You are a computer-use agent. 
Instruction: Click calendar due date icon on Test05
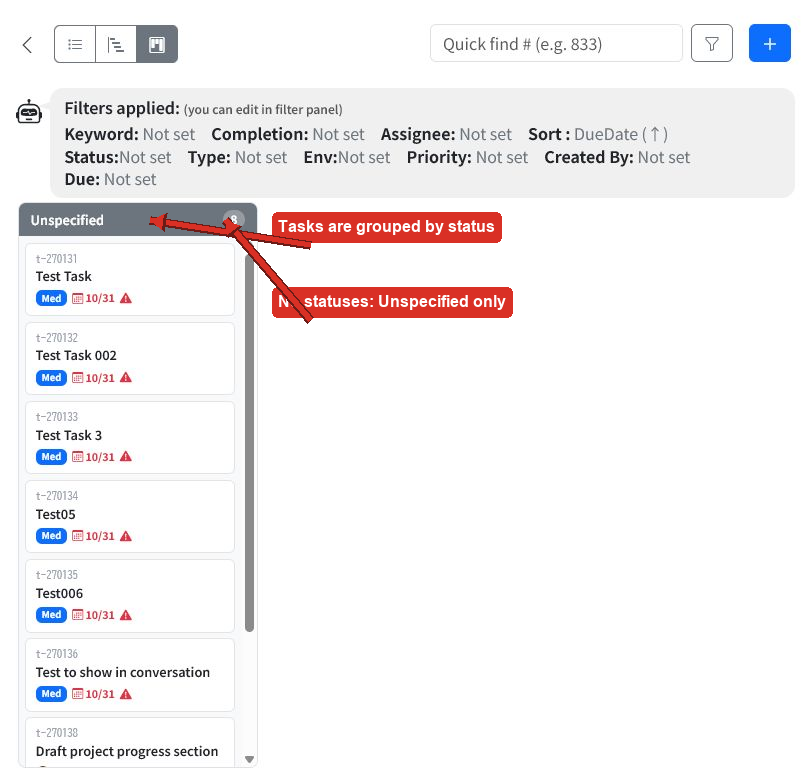78,536
